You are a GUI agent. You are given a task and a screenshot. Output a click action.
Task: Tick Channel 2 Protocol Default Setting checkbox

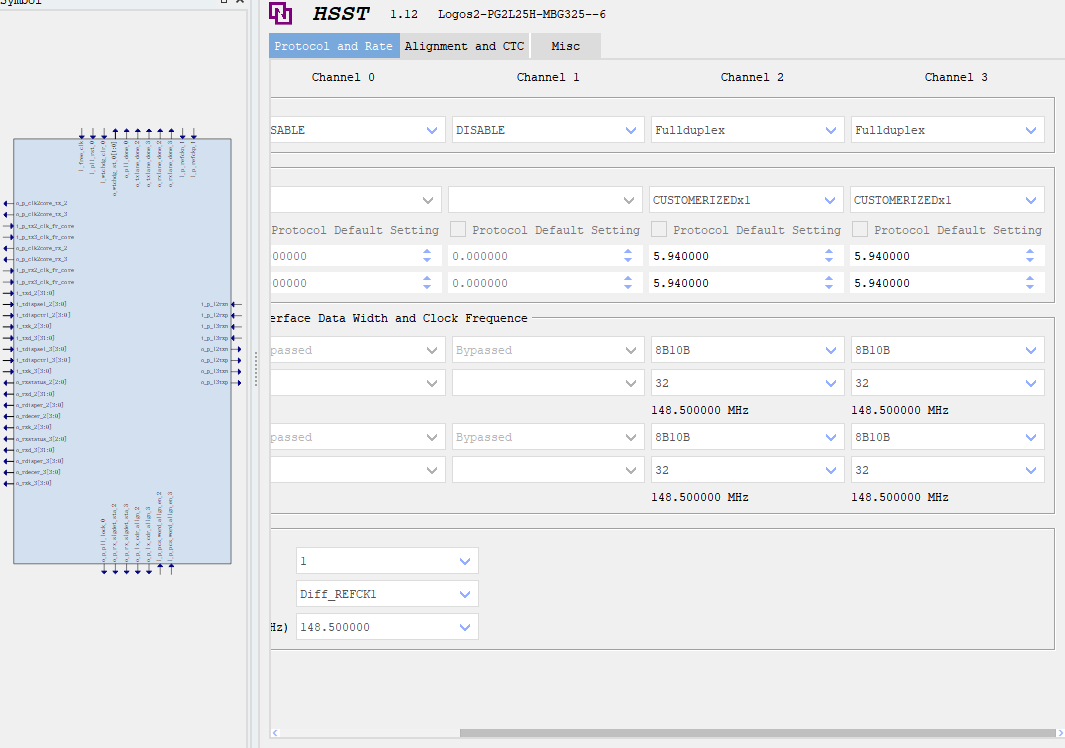pos(659,230)
